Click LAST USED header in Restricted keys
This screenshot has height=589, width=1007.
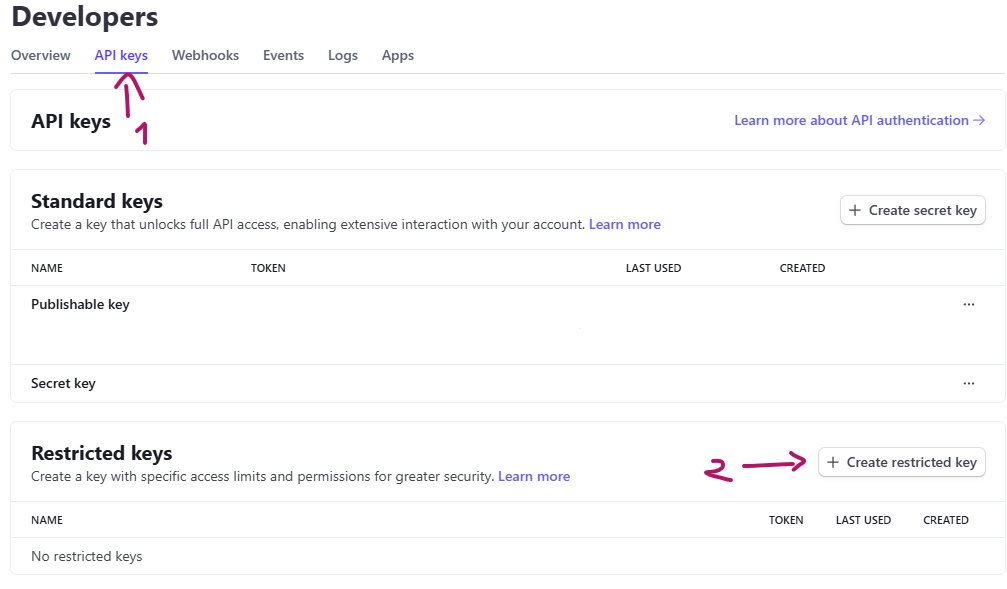(863, 520)
